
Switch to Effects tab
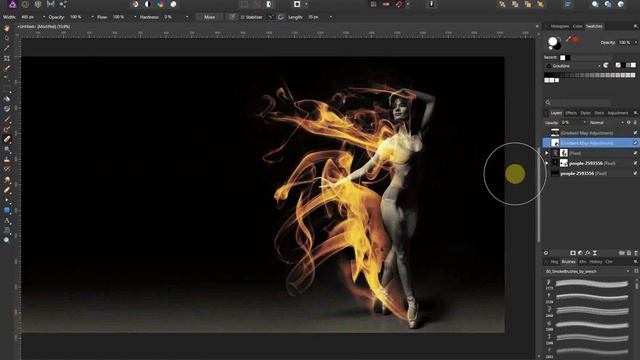click(571, 113)
